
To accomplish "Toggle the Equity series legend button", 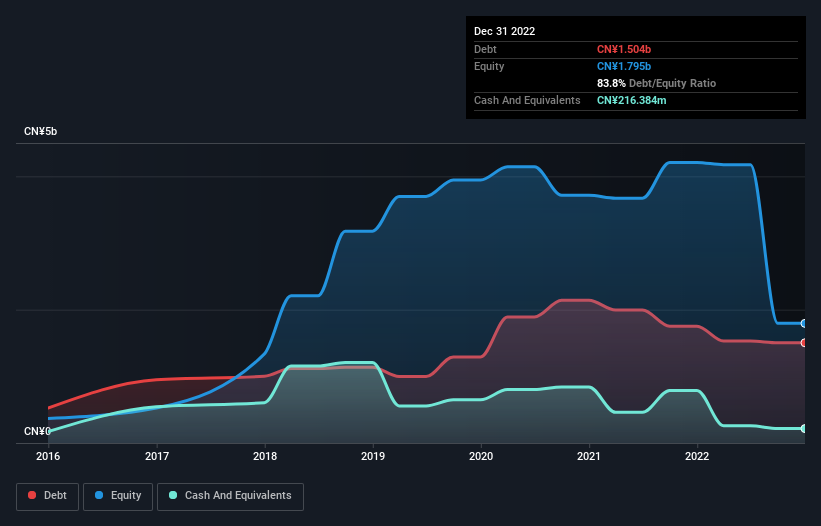I will [x=118, y=496].
